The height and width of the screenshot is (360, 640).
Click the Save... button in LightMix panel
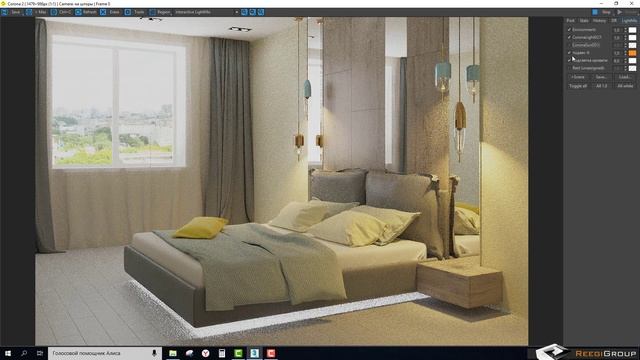[x=601, y=77]
